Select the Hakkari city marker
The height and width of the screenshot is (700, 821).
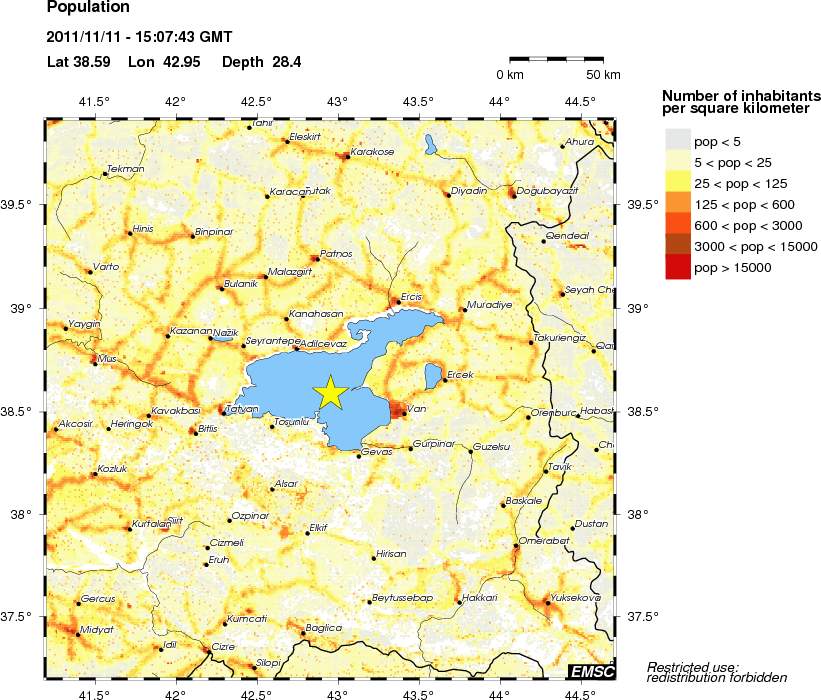click(459, 602)
